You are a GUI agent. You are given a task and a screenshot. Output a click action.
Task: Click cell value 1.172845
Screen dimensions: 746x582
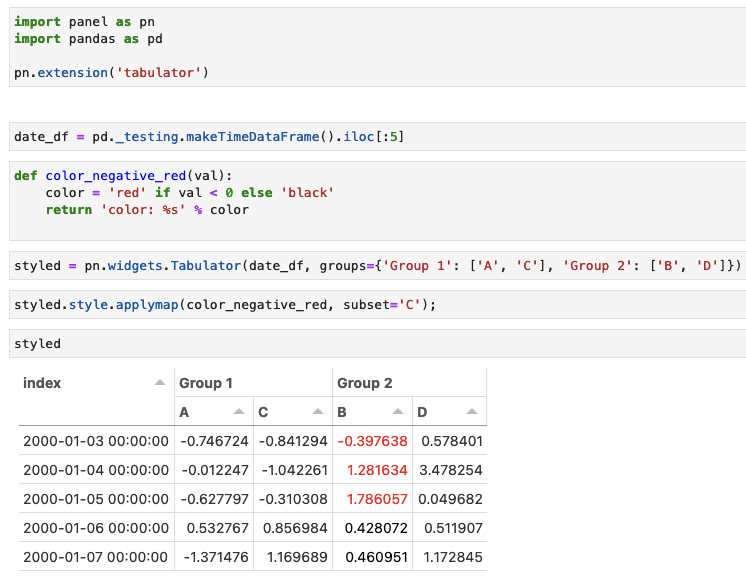(x=453, y=557)
